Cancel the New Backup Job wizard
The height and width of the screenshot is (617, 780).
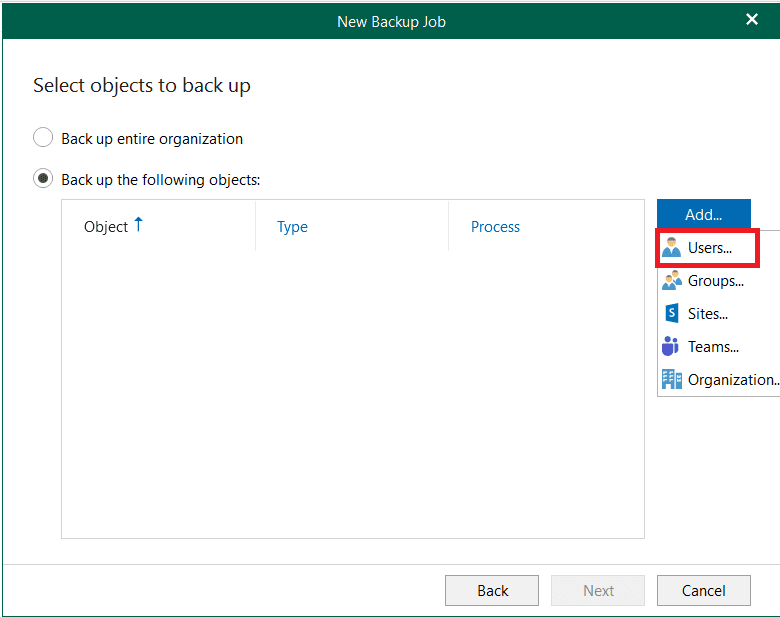click(x=703, y=591)
